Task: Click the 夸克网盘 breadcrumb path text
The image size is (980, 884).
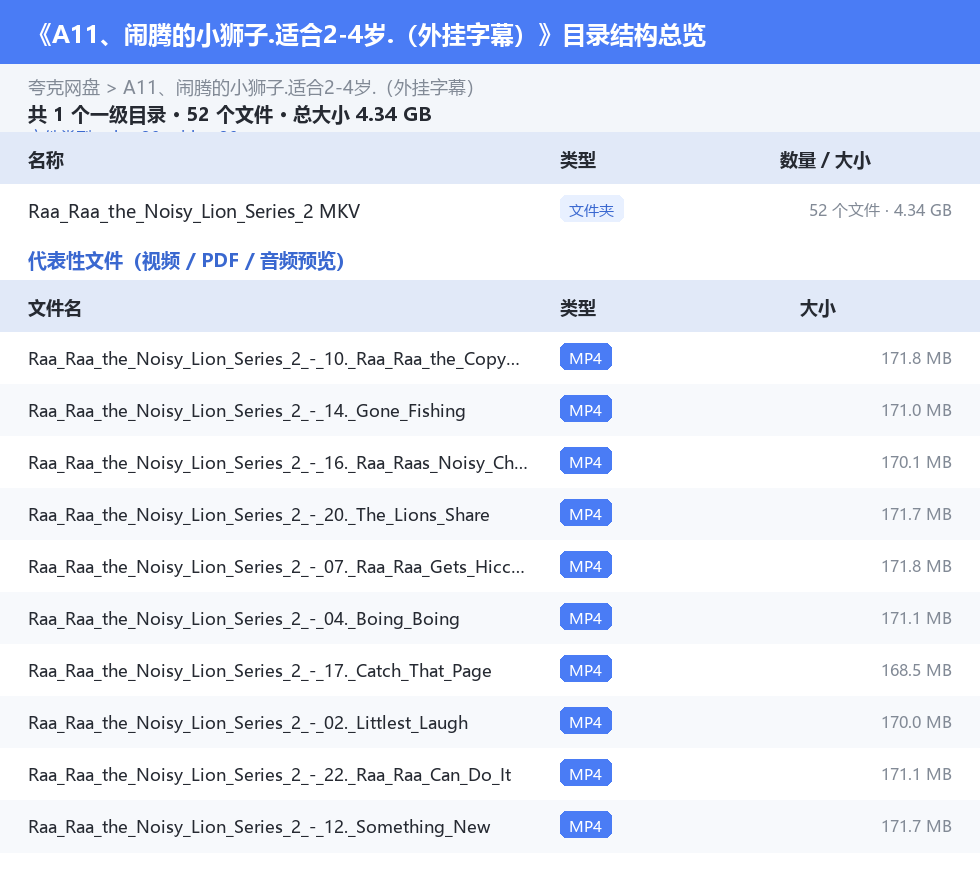Action: click(x=251, y=88)
